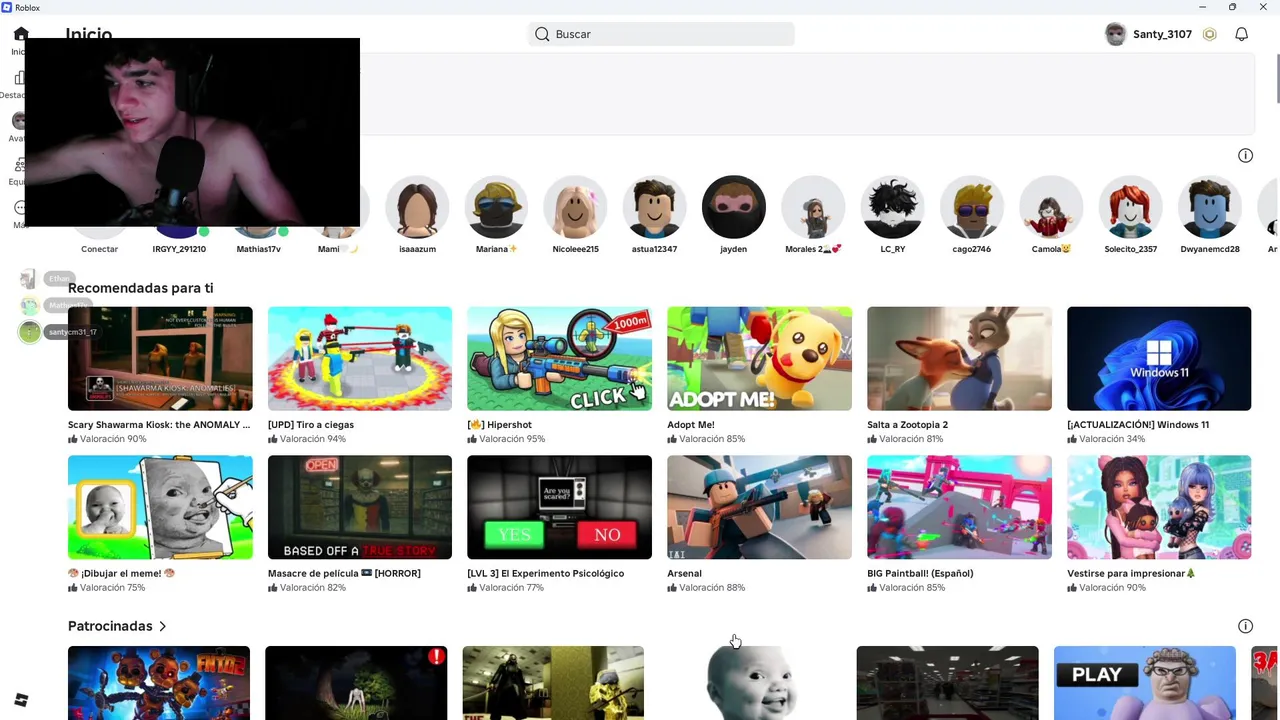1280x720 pixels.
Task: Click Scary Shawarma Kiosk title text
Action: pos(159,424)
